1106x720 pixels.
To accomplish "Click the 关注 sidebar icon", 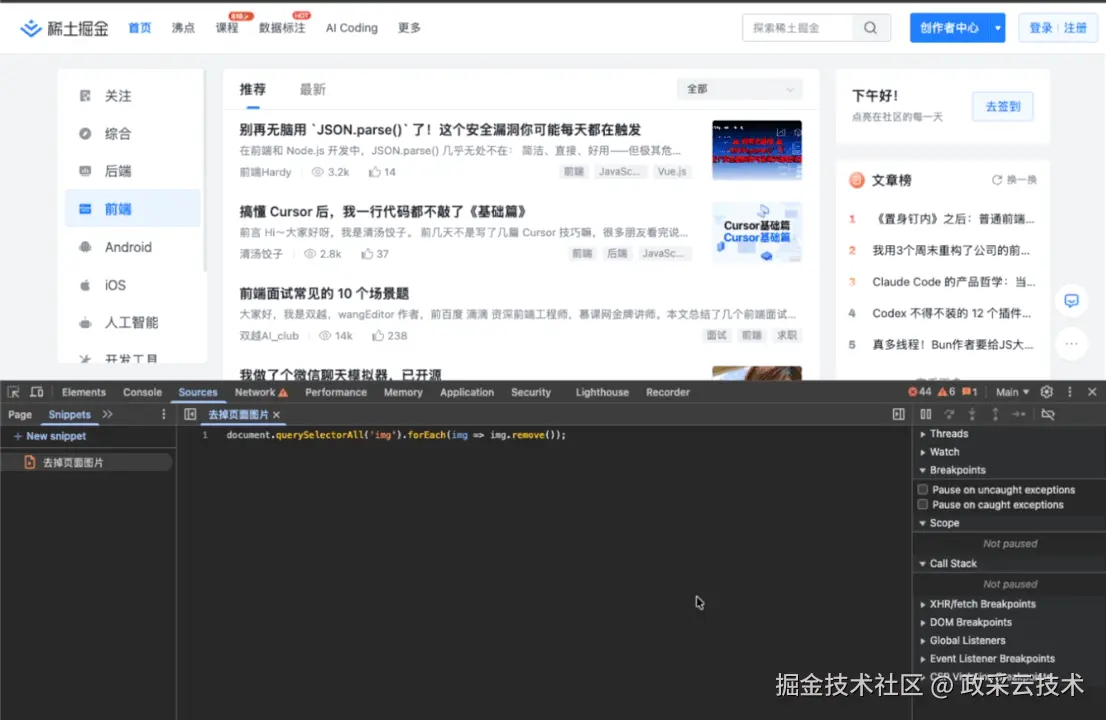I will tap(85, 96).
